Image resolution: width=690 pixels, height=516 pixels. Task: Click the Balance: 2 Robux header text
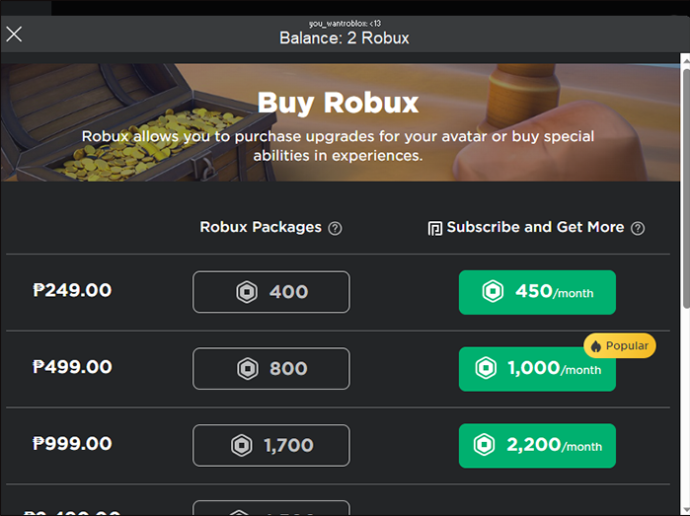point(344,38)
